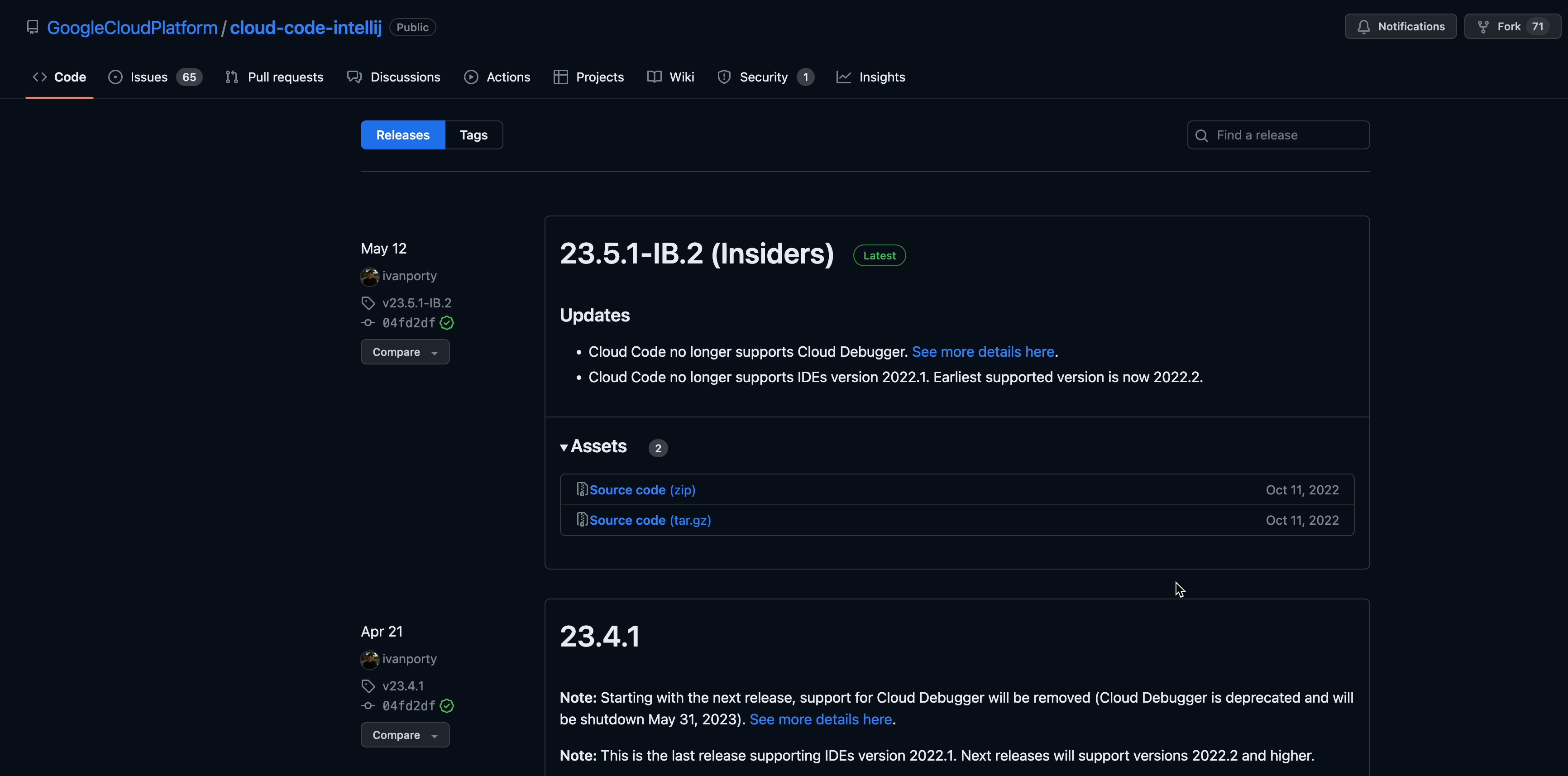Viewport: 1568px width, 776px height.
Task: Select the Releases tab
Action: [402, 135]
